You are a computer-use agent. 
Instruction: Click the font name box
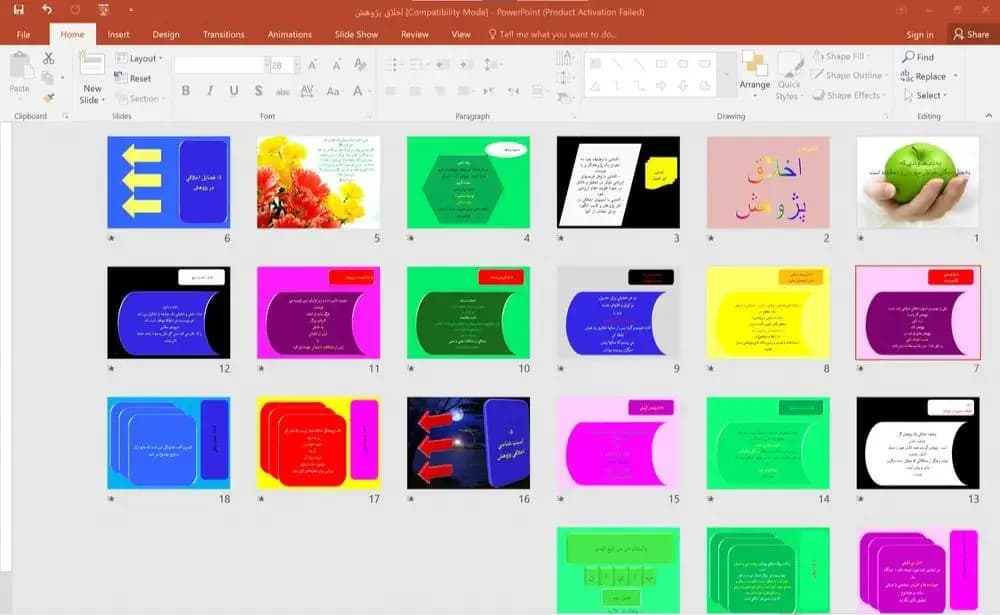coord(219,64)
